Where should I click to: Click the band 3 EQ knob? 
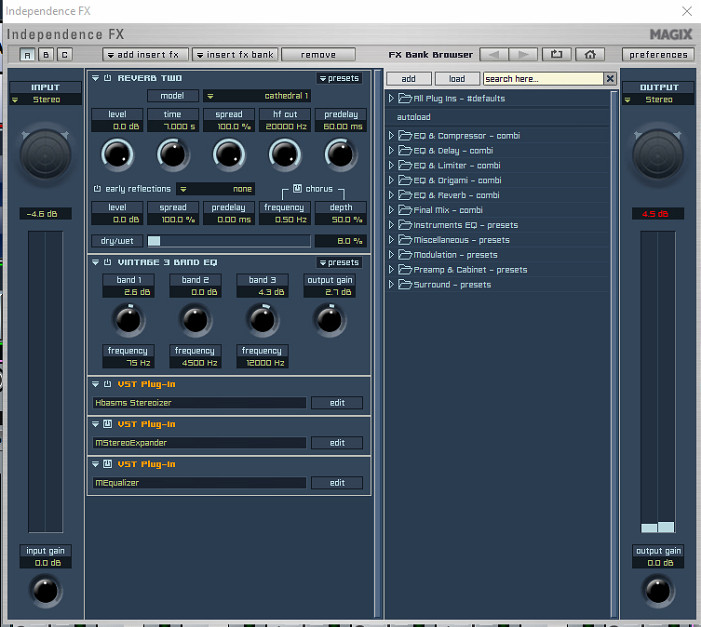[261, 319]
